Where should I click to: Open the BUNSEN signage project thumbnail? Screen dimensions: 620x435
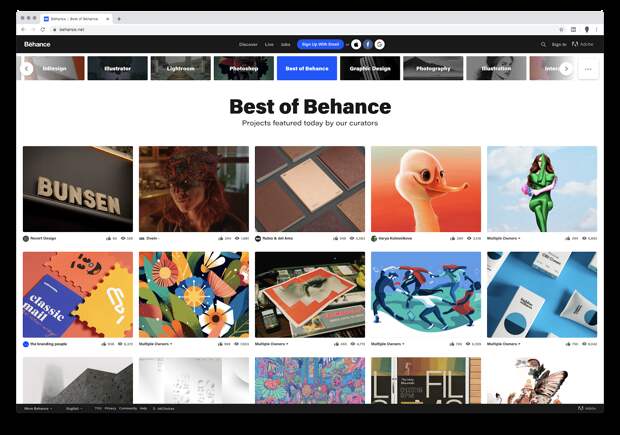coord(78,189)
